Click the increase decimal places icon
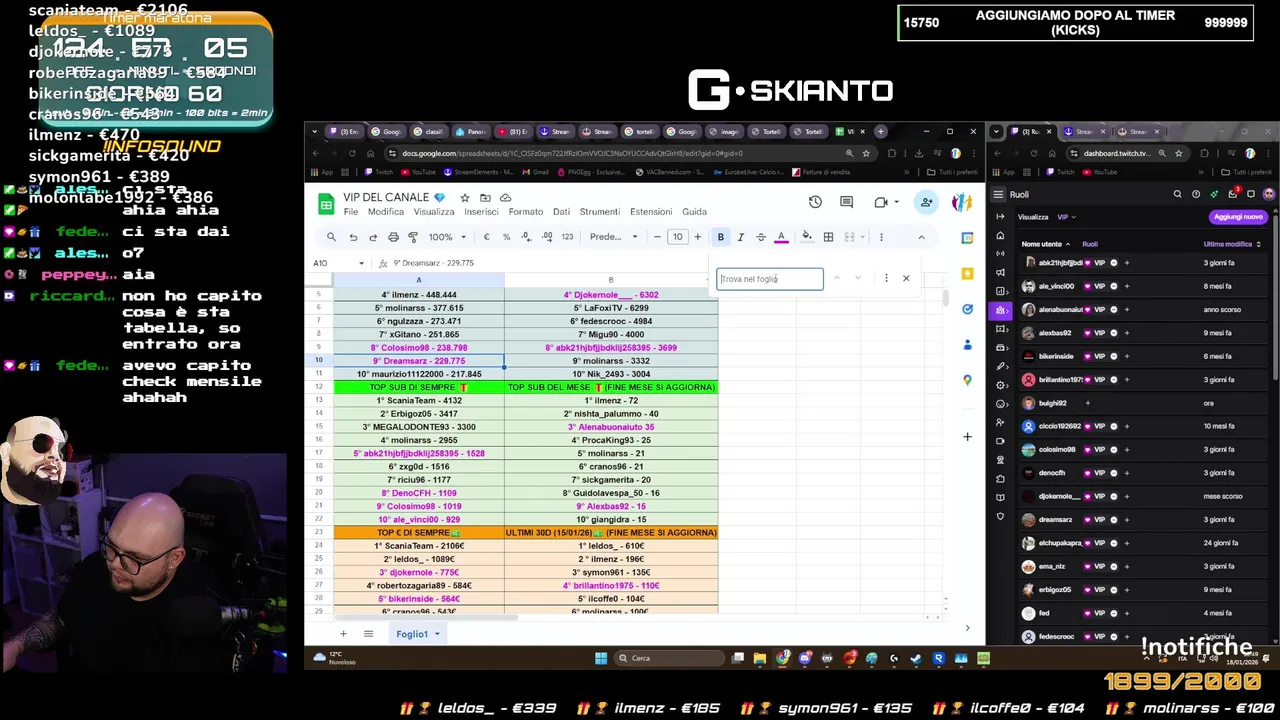1280x720 pixels. pyautogui.click(x=547, y=237)
